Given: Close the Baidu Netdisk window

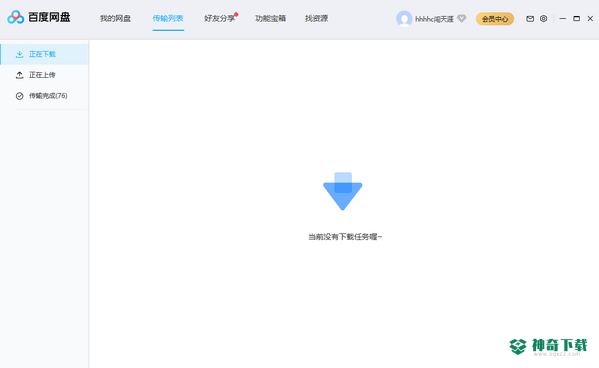Looking at the screenshot, I should (590, 18).
